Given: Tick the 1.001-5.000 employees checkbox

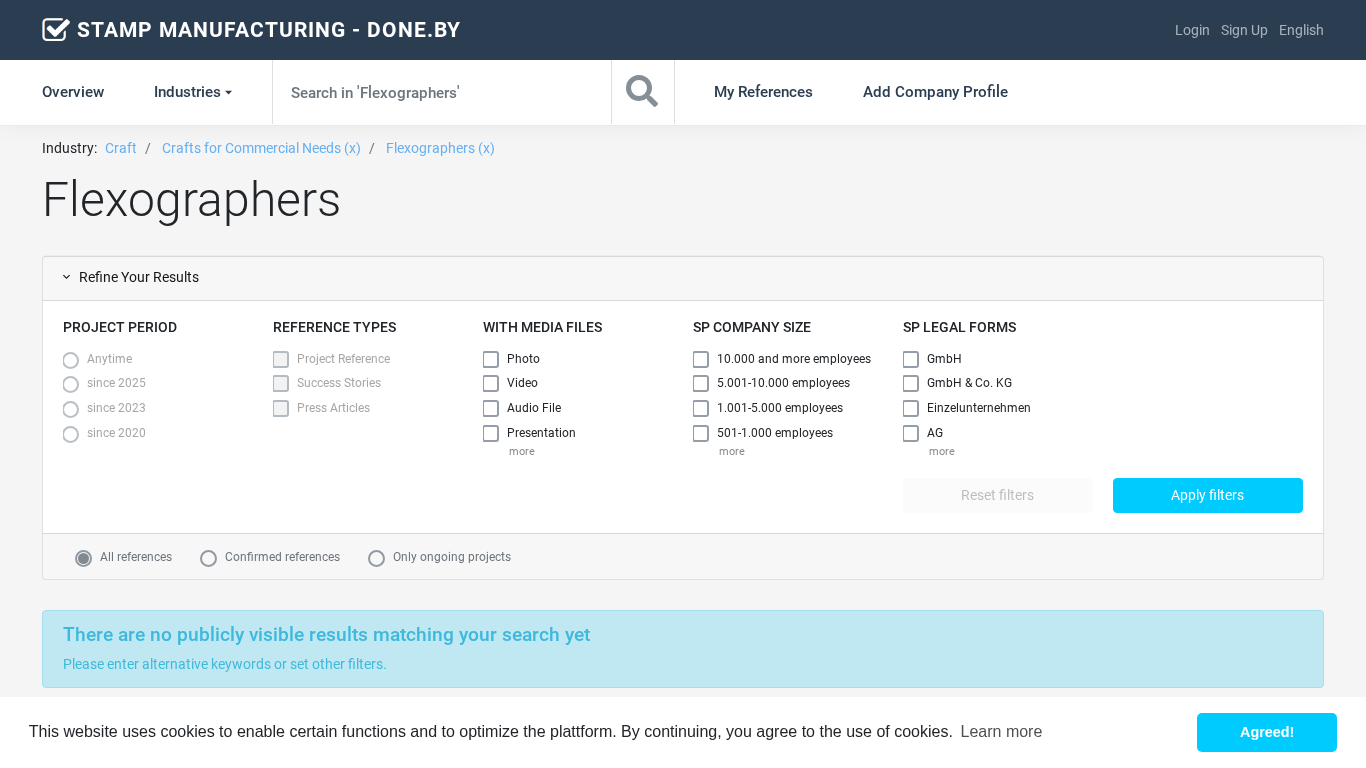Looking at the screenshot, I should point(701,409).
